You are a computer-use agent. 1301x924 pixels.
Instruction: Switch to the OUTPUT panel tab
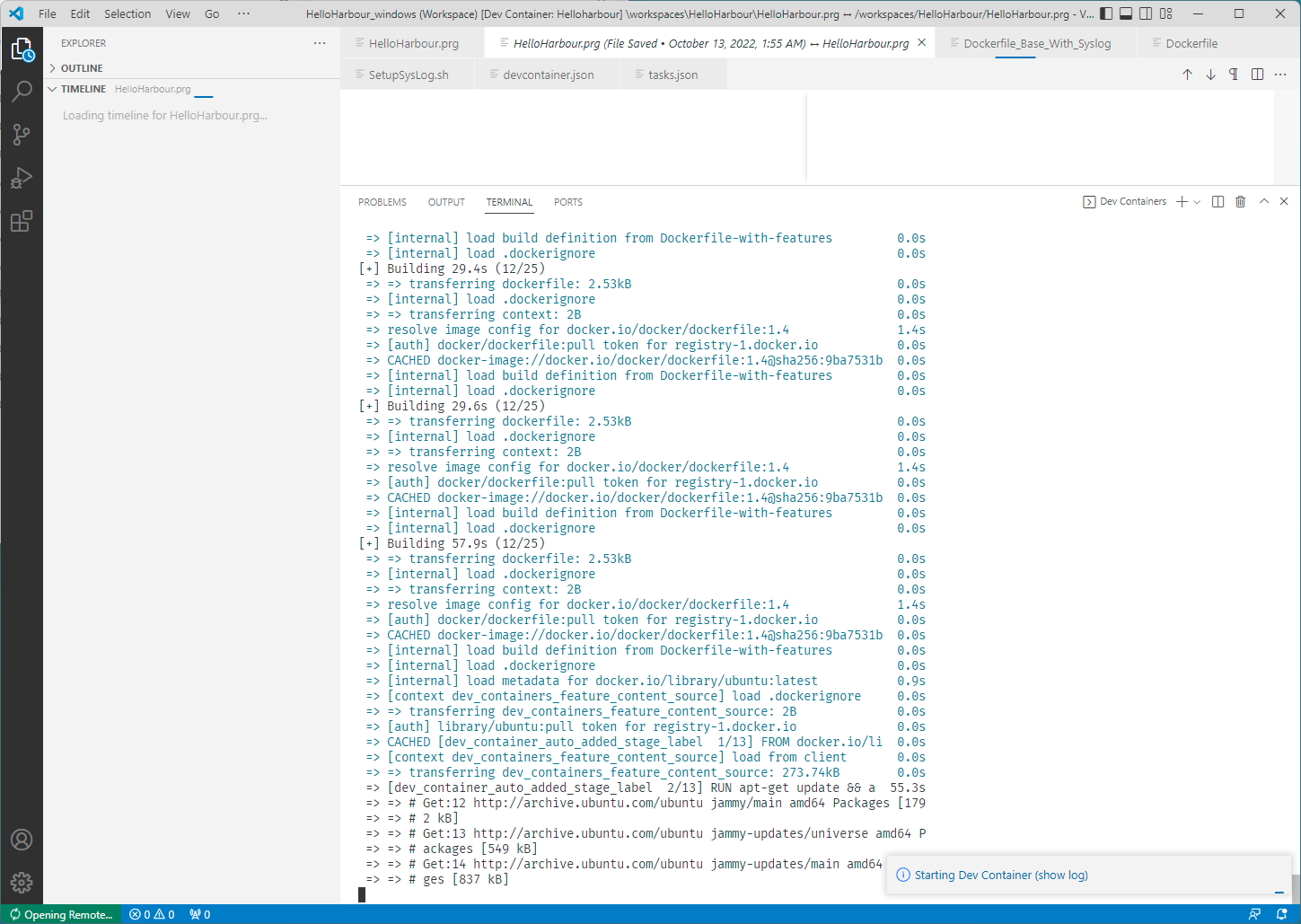click(446, 202)
